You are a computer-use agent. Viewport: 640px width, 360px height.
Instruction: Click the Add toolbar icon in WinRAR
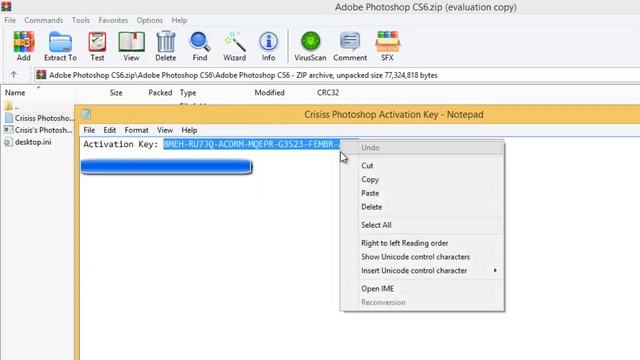[x=24, y=46]
